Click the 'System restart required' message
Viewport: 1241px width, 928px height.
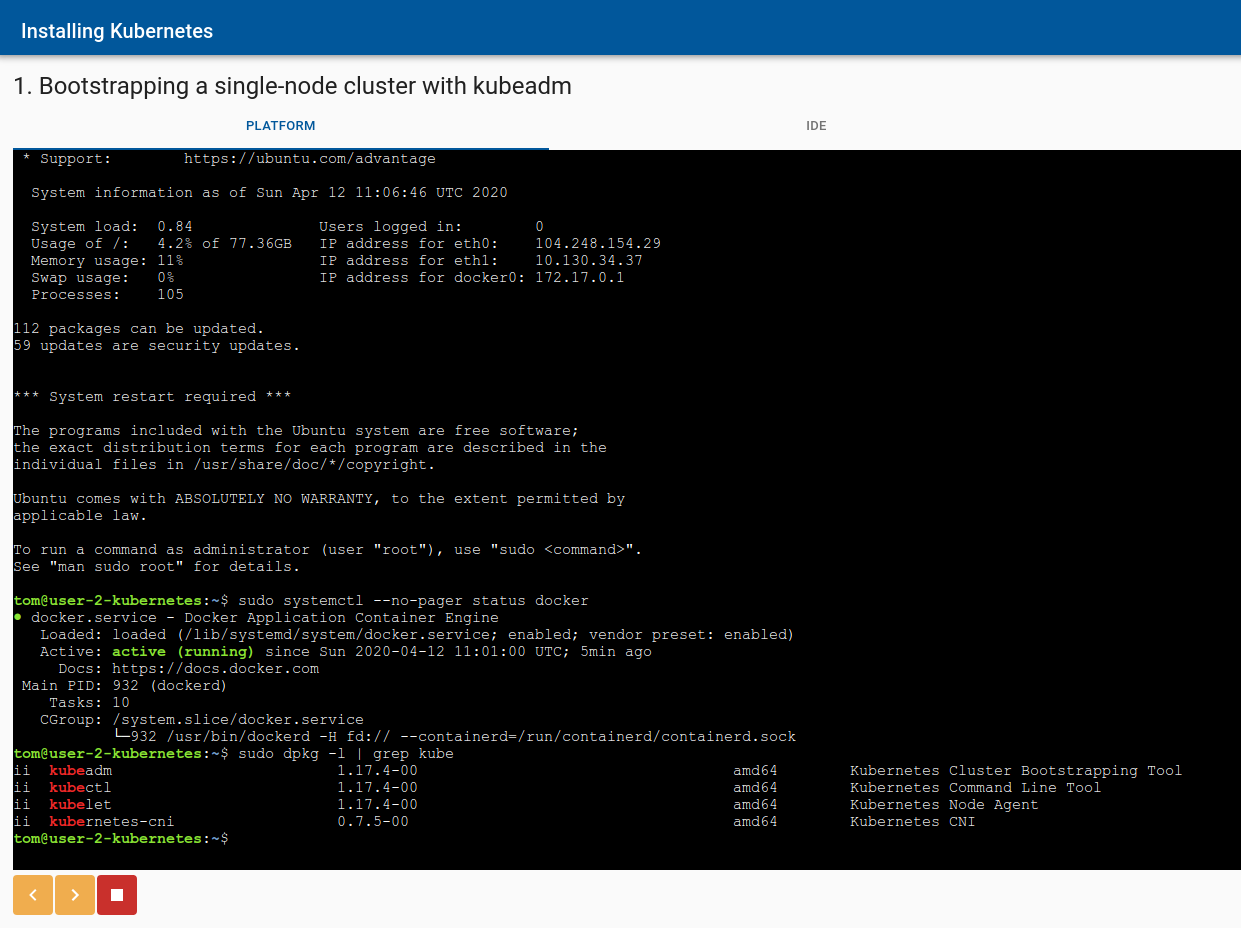[x=152, y=396]
